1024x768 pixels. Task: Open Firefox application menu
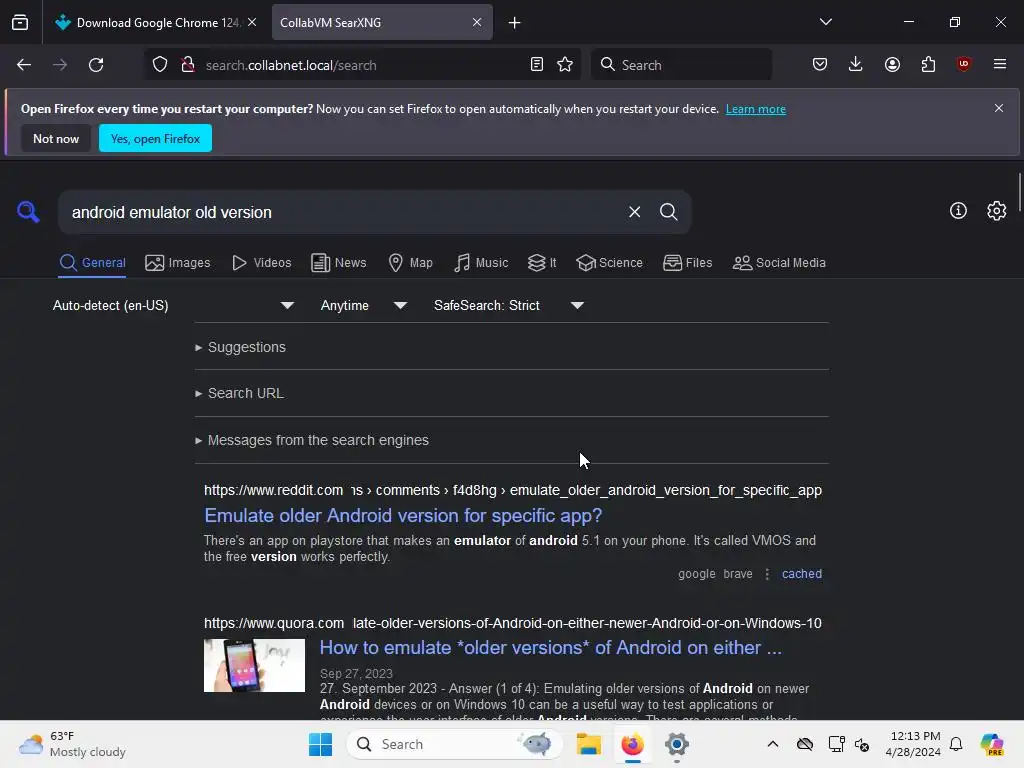point(1000,64)
